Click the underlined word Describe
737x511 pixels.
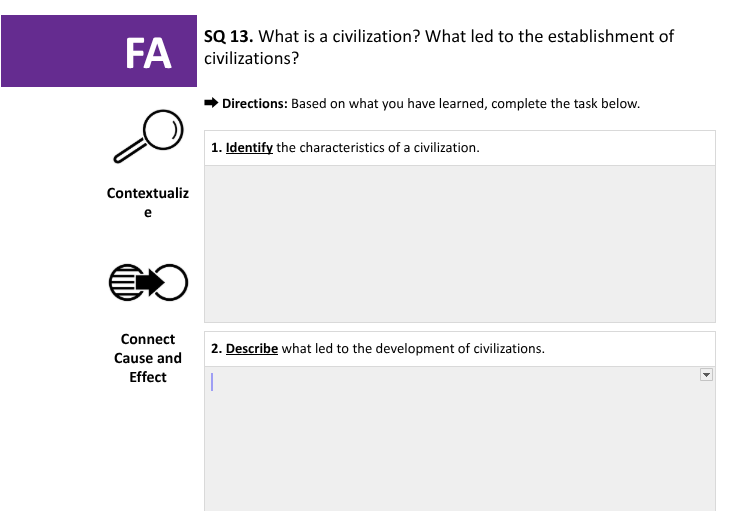point(252,349)
